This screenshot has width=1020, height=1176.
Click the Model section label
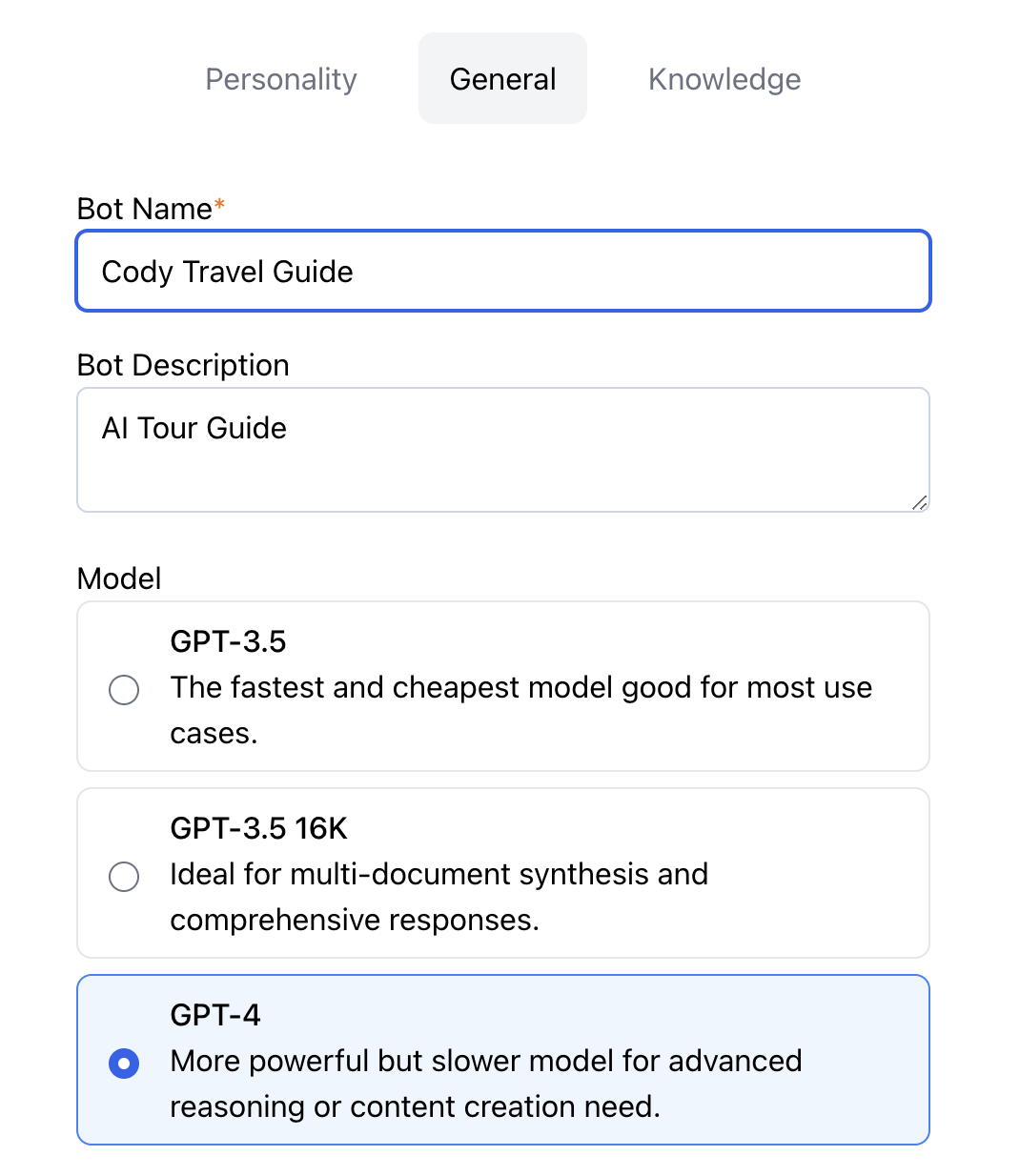119,578
